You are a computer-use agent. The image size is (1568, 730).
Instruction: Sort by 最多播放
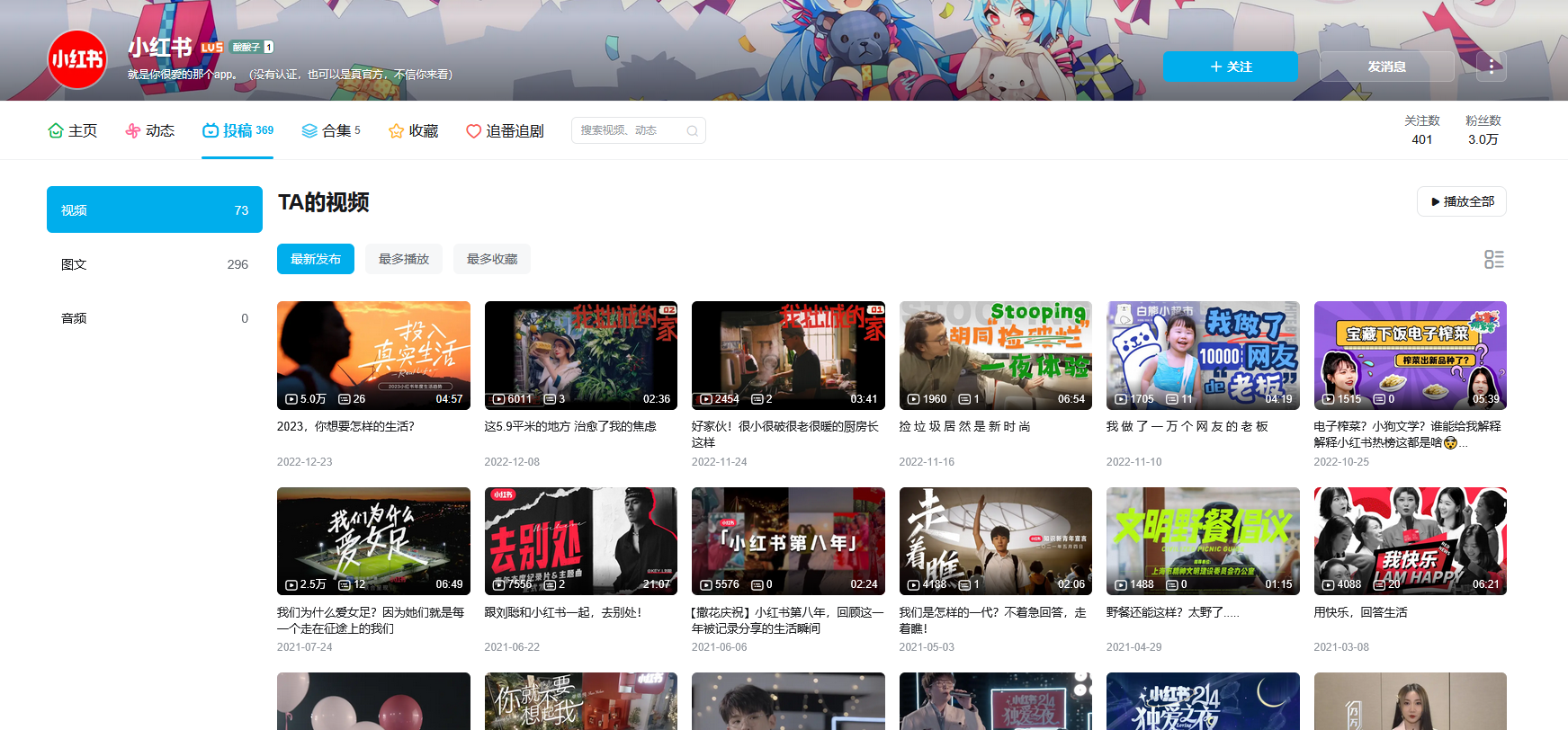click(404, 259)
